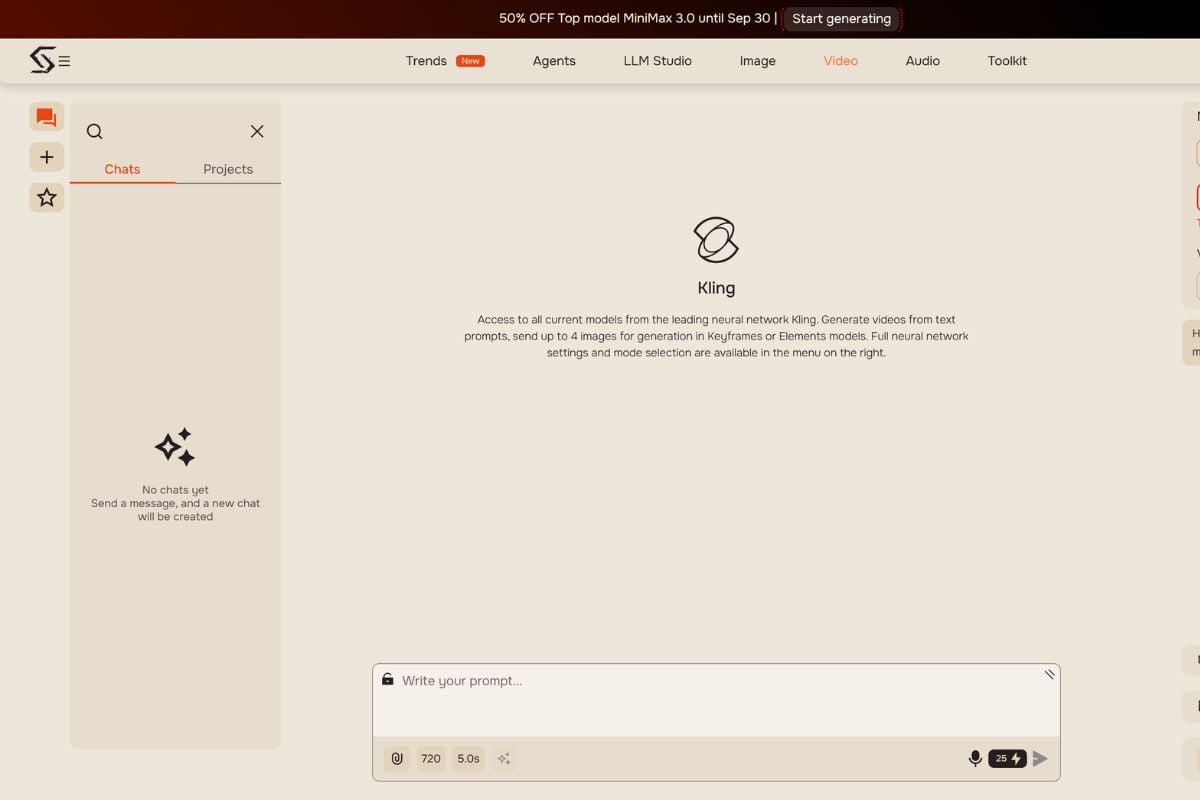Screen dimensions: 1200x800
Task: Send the prompt with arrow icon
Action: pos(1040,758)
